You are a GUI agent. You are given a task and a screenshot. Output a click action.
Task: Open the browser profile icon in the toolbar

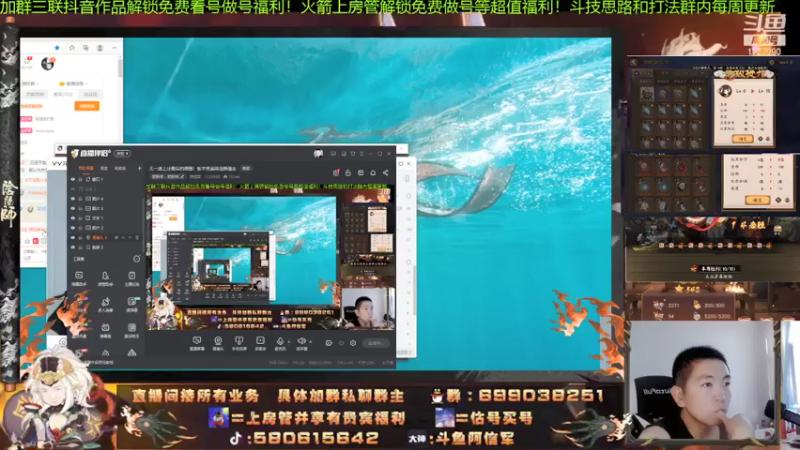100,48
